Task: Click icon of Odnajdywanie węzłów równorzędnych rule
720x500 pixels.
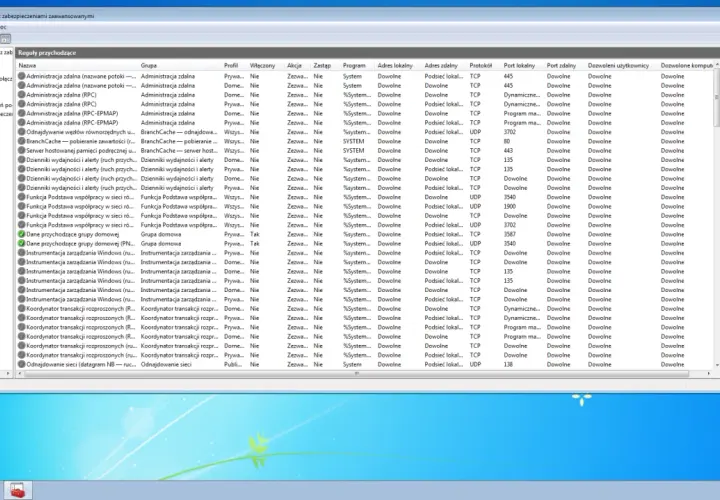Action: [x=21, y=132]
